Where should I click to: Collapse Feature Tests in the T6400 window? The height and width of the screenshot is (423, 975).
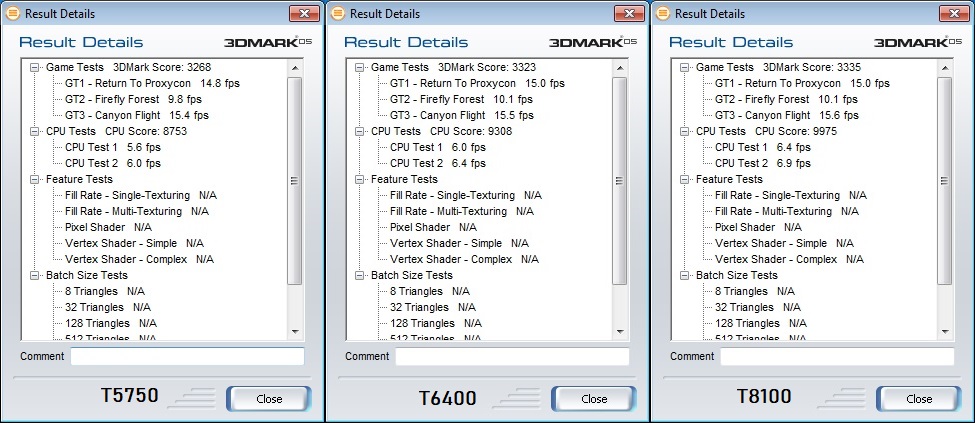[x=359, y=179]
